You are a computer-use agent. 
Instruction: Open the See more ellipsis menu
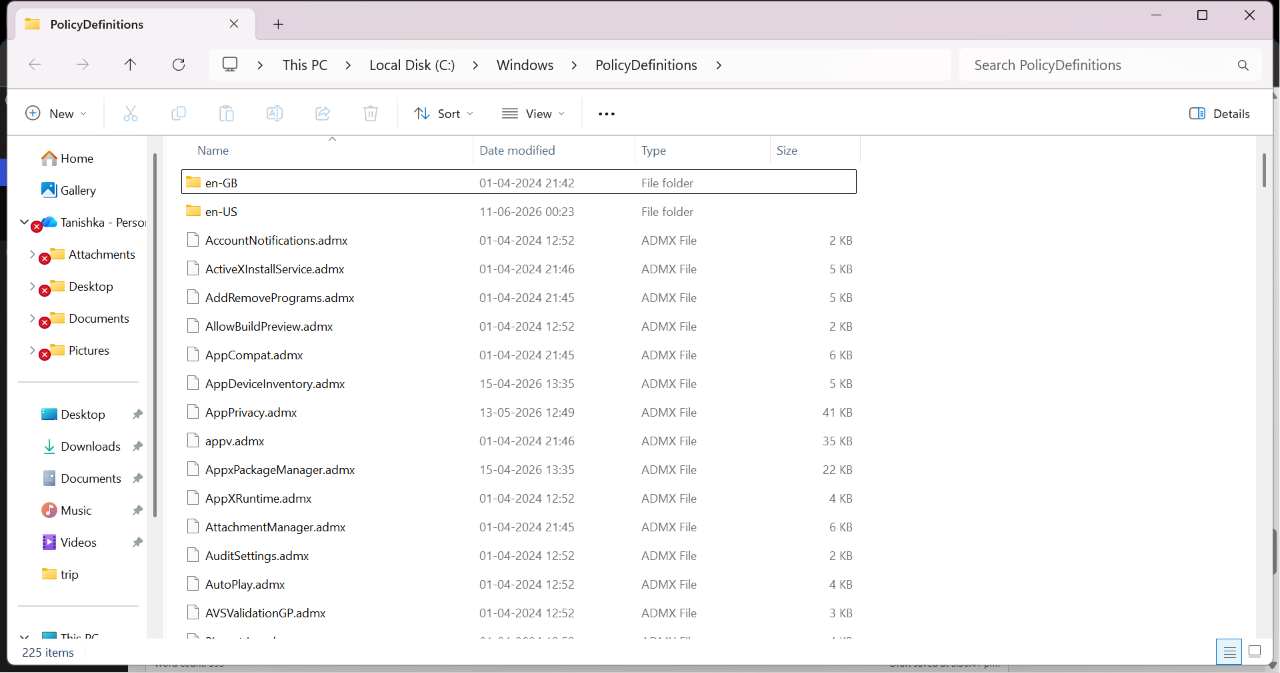[x=606, y=114]
